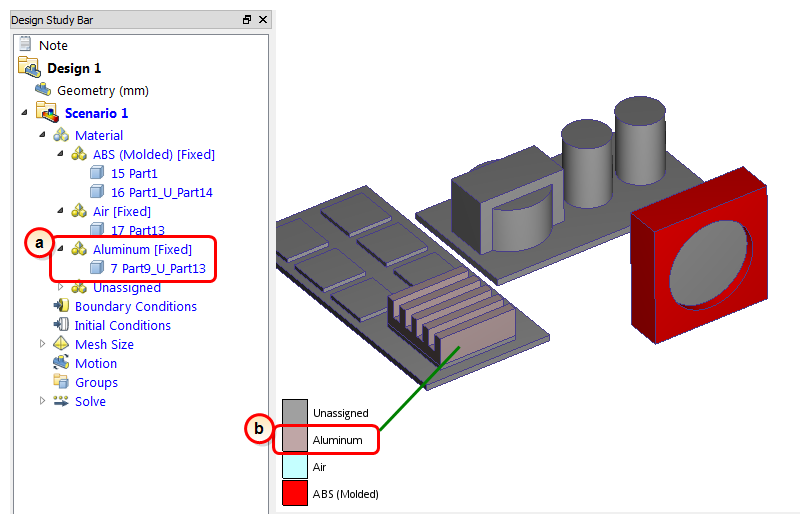
Task: Click the 15 Part1 cube icon
Action: (x=97, y=173)
